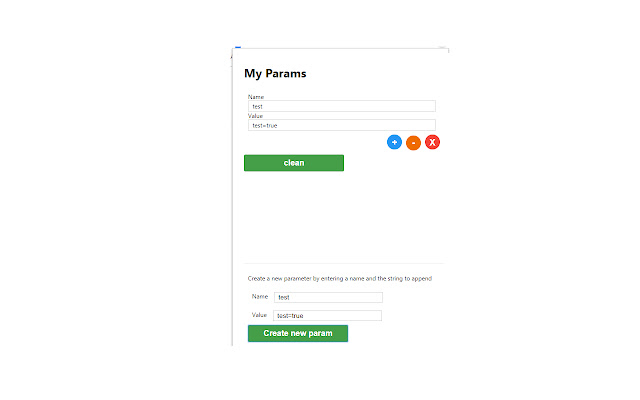640x400 pixels.
Task: Focus the saved param Name field
Action: coord(342,106)
